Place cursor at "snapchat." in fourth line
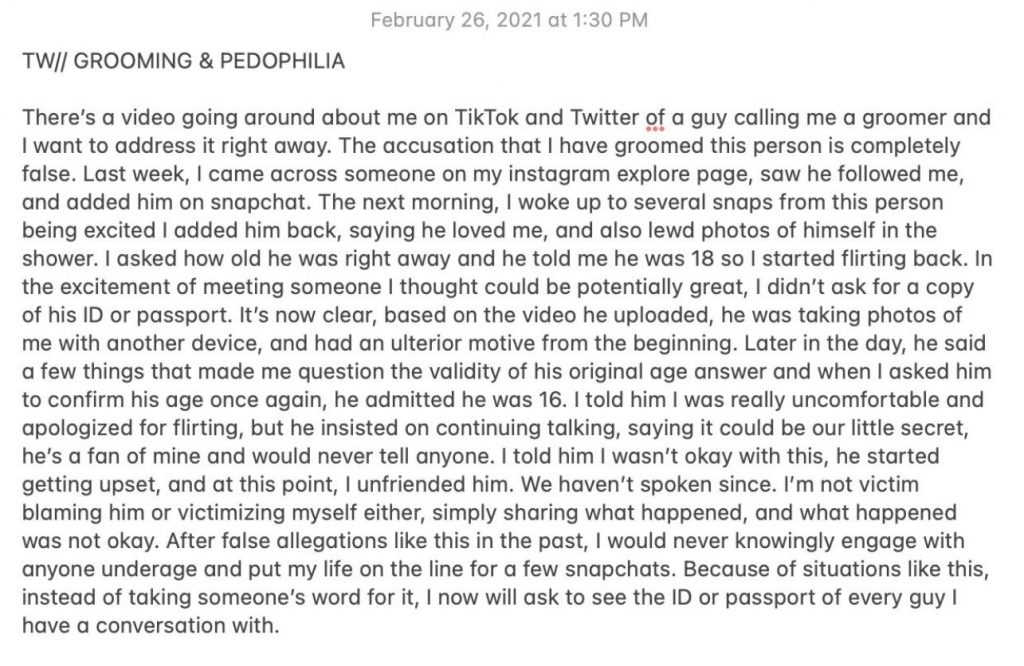 [x=260, y=202]
